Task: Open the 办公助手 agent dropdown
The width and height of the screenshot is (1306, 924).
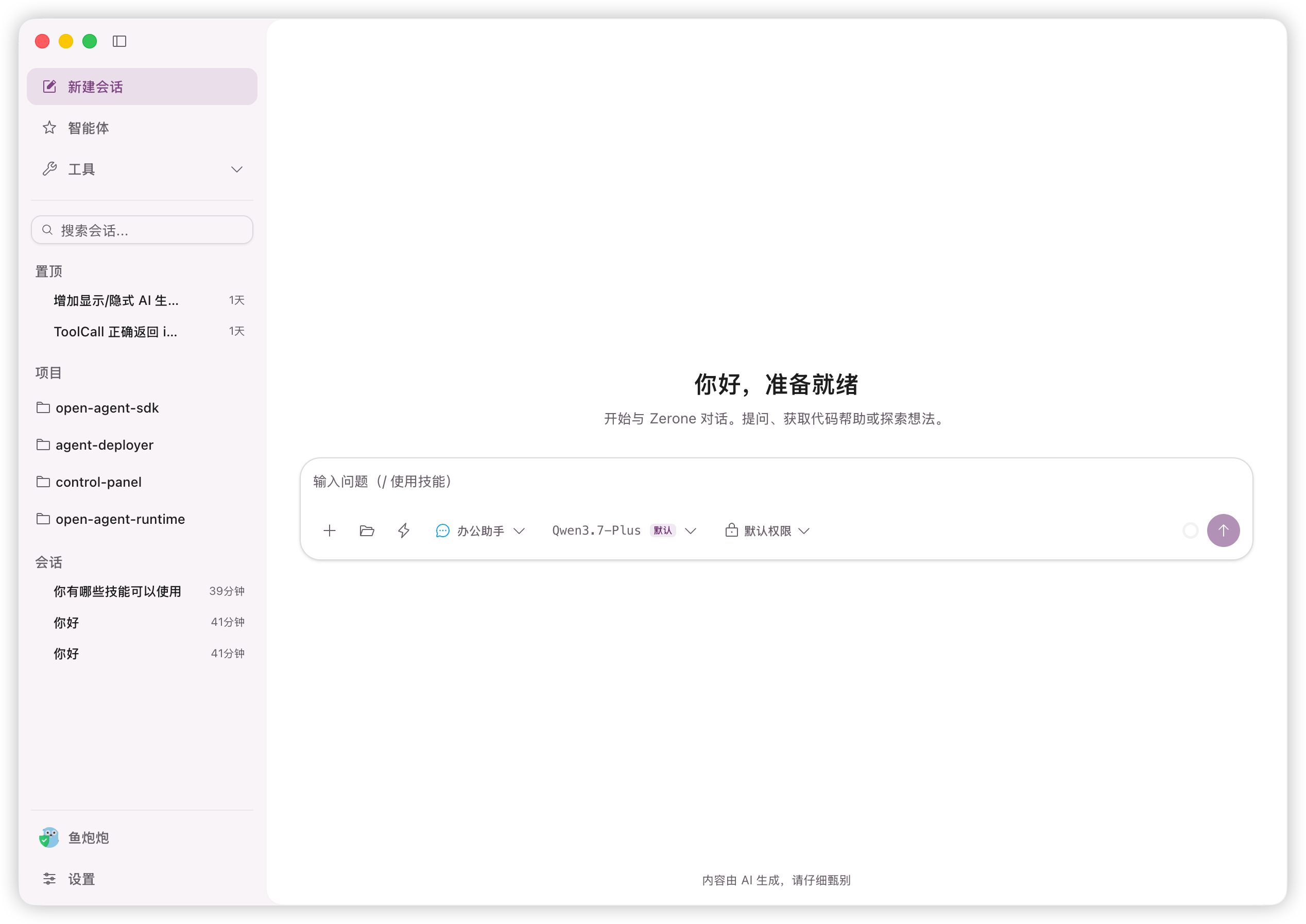Action: coord(480,531)
